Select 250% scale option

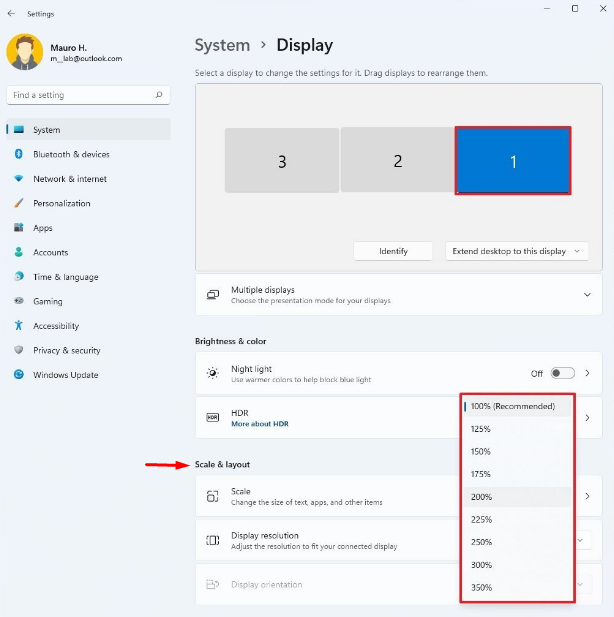pyautogui.click(x=517, y=542)
